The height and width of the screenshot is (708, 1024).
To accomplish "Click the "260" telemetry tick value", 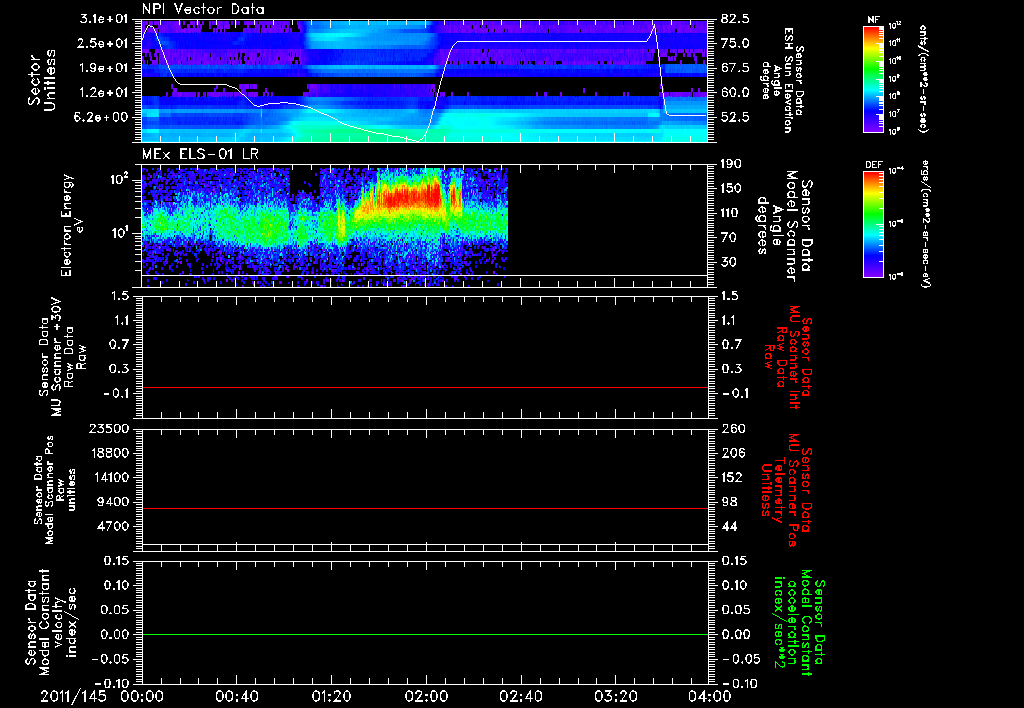I will tap(732, 428).
